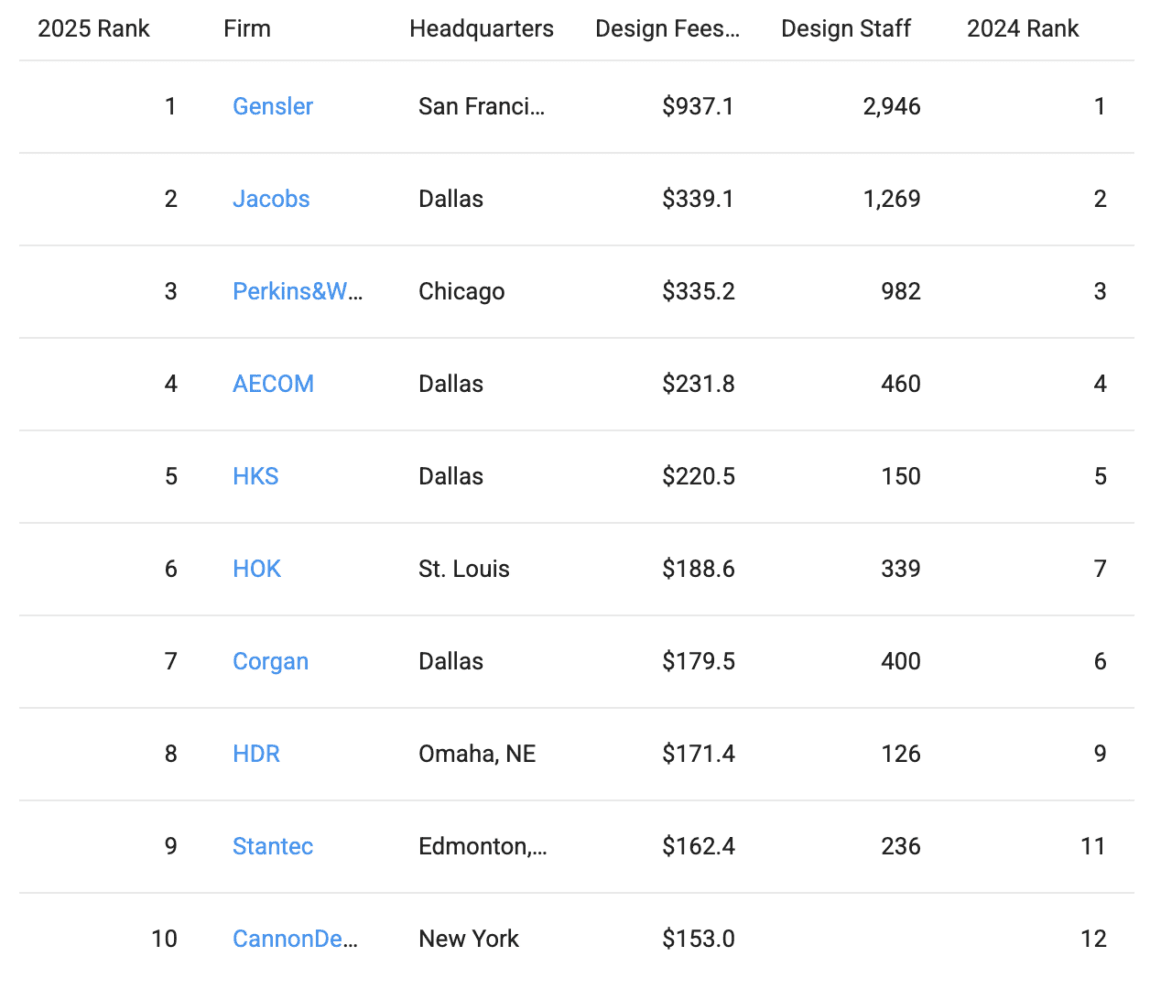Click the Design Fees... column header

[667, 29]
